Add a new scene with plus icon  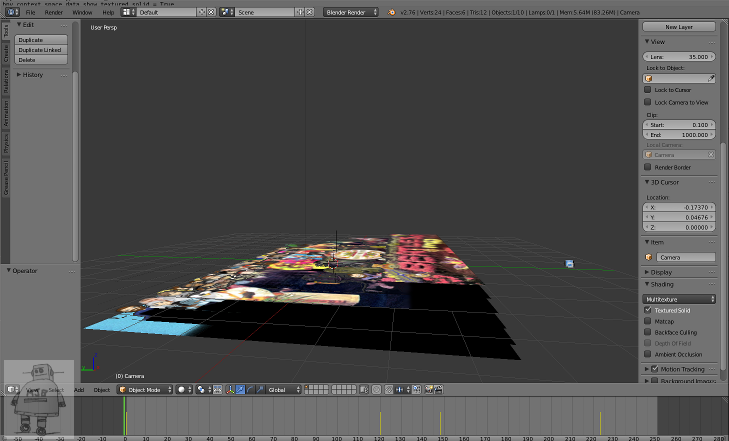click(300, 12)
